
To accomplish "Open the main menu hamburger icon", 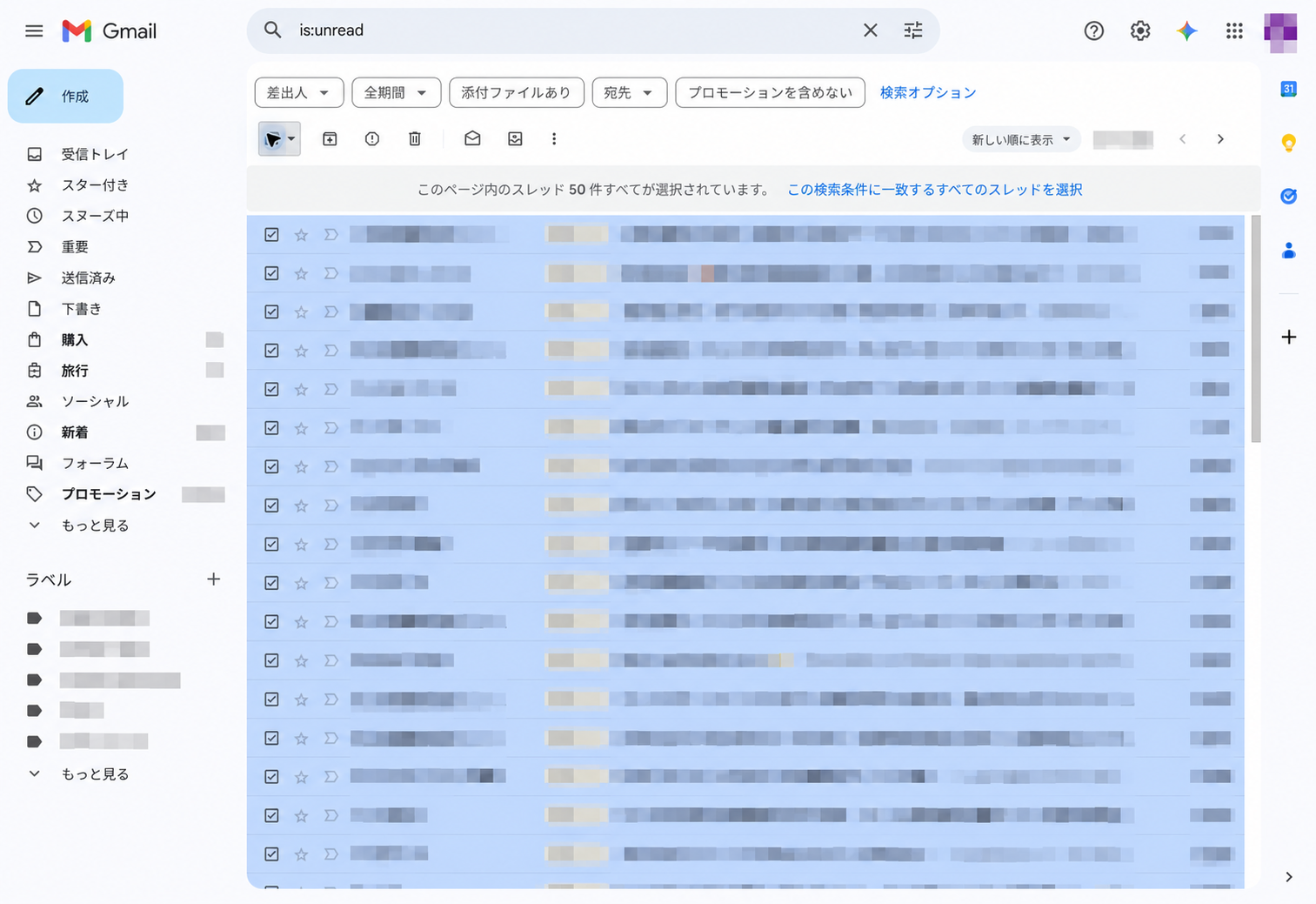I will coord(34,31).
